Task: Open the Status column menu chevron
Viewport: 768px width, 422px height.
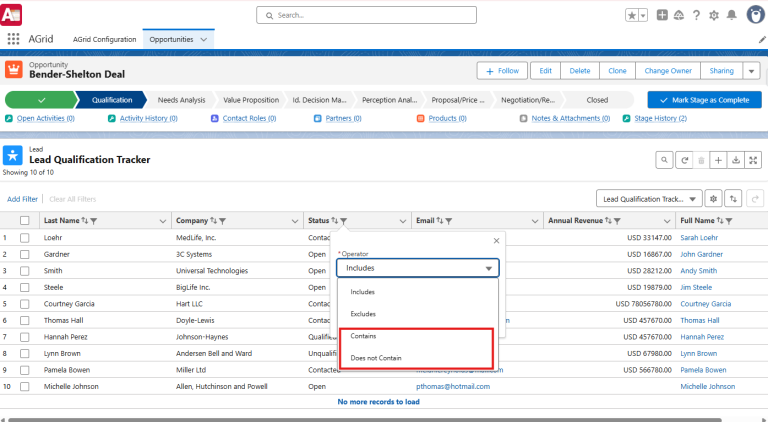Action: point(403,221)
